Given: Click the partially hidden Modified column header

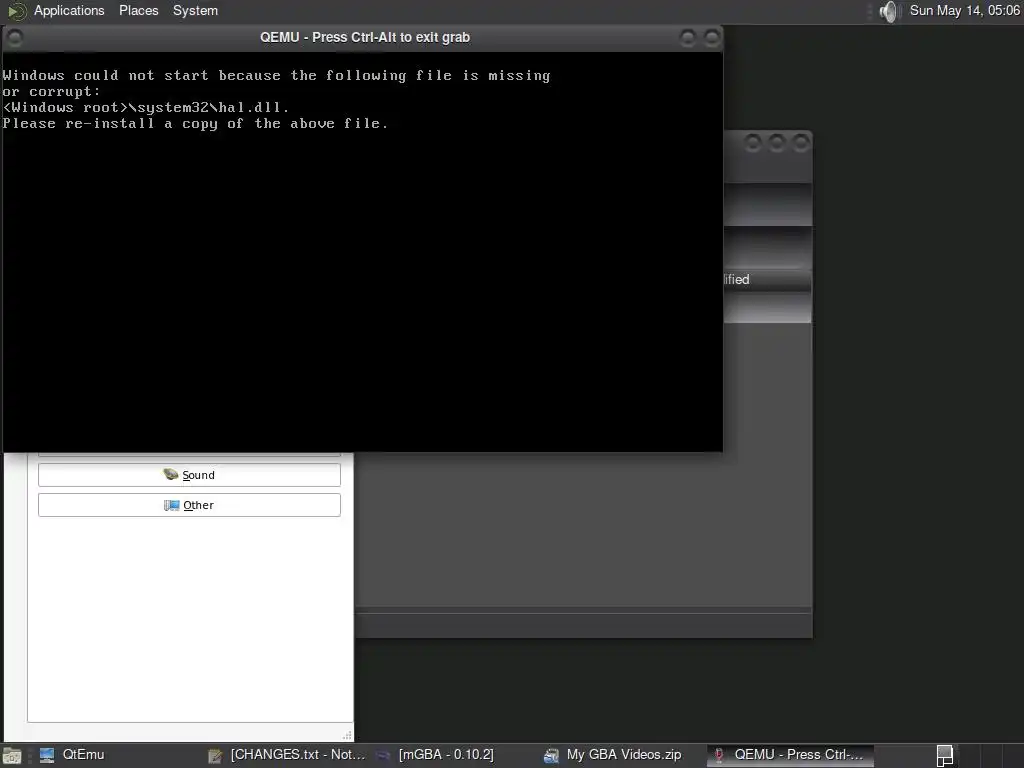Looking at the screenshot, I should point(768,280).
